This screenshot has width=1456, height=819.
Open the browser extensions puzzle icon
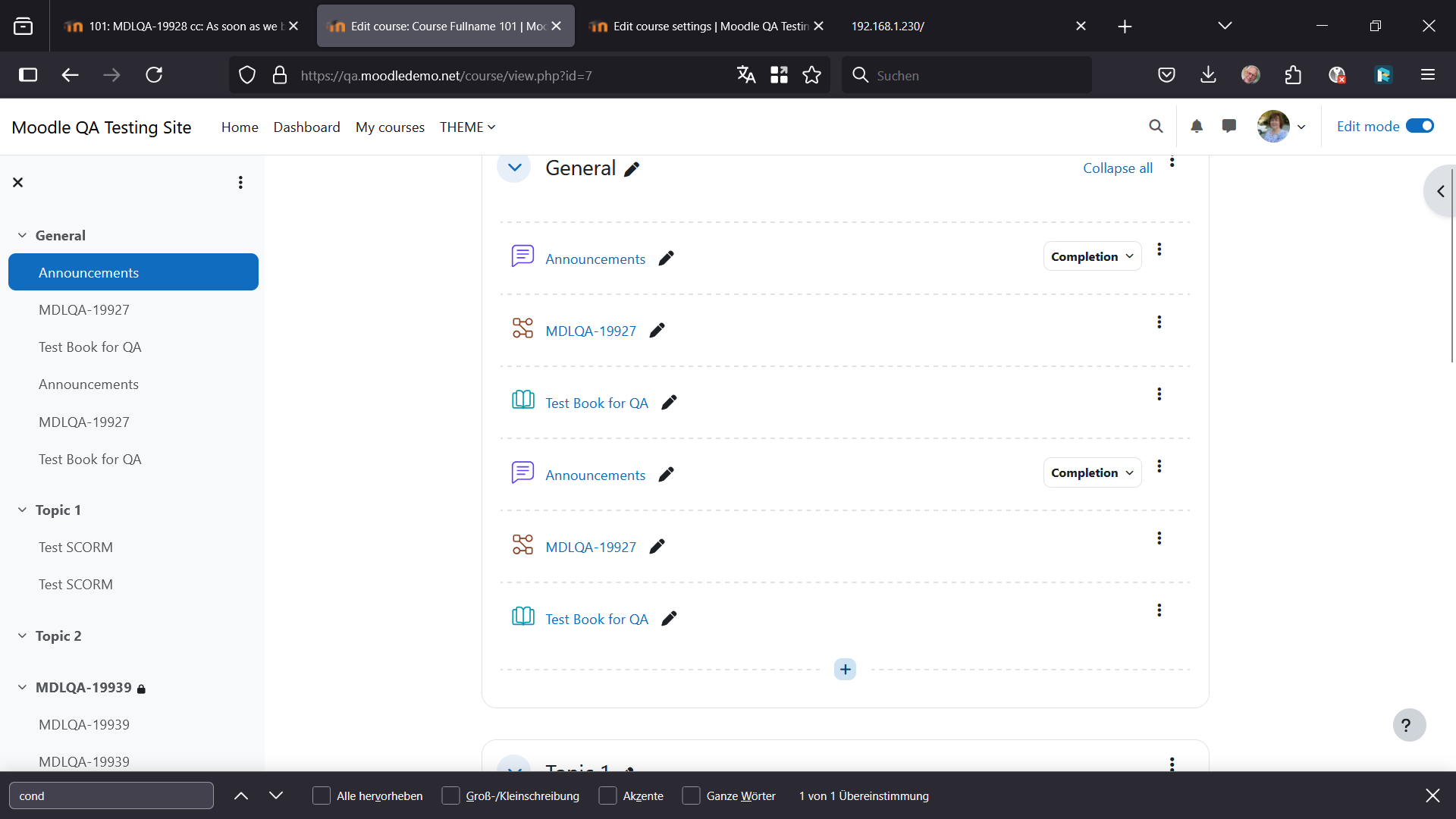point(1293,75)
